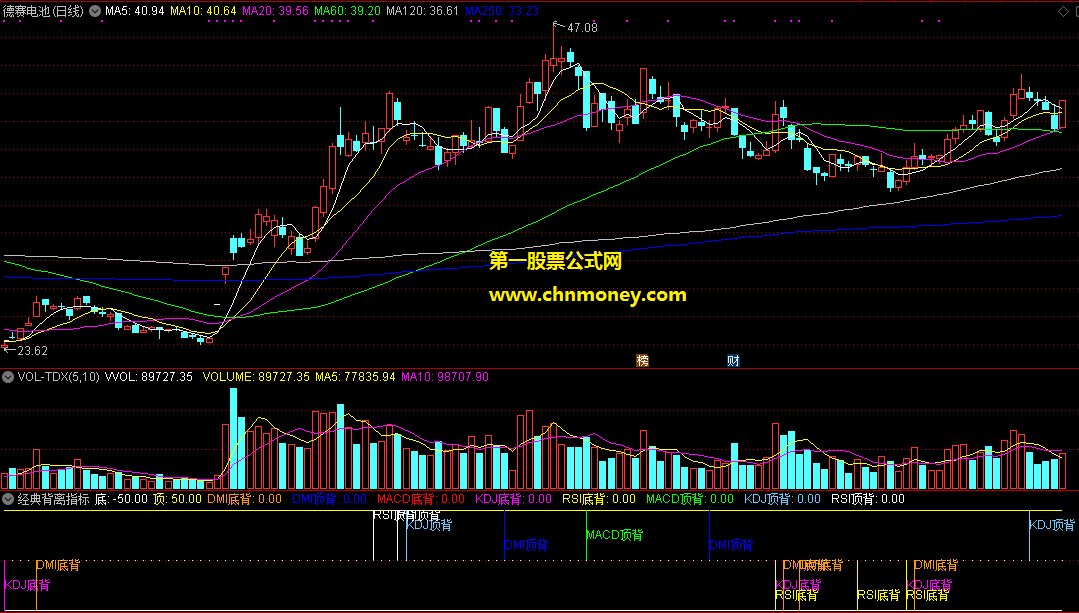Viewport: 1079px width, 613px height.
Task: Click the 47.08 high price annotation
Action: pyautogui.click(x=581, y=28)
